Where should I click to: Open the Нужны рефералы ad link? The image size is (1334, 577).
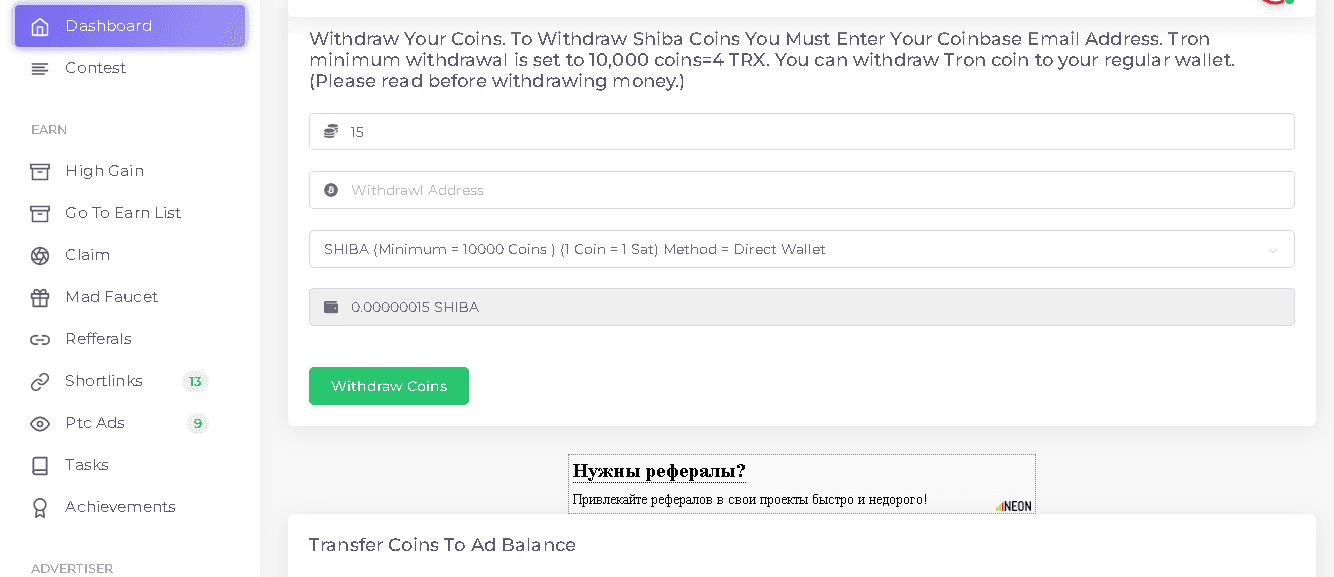click(x=659, y=471)
